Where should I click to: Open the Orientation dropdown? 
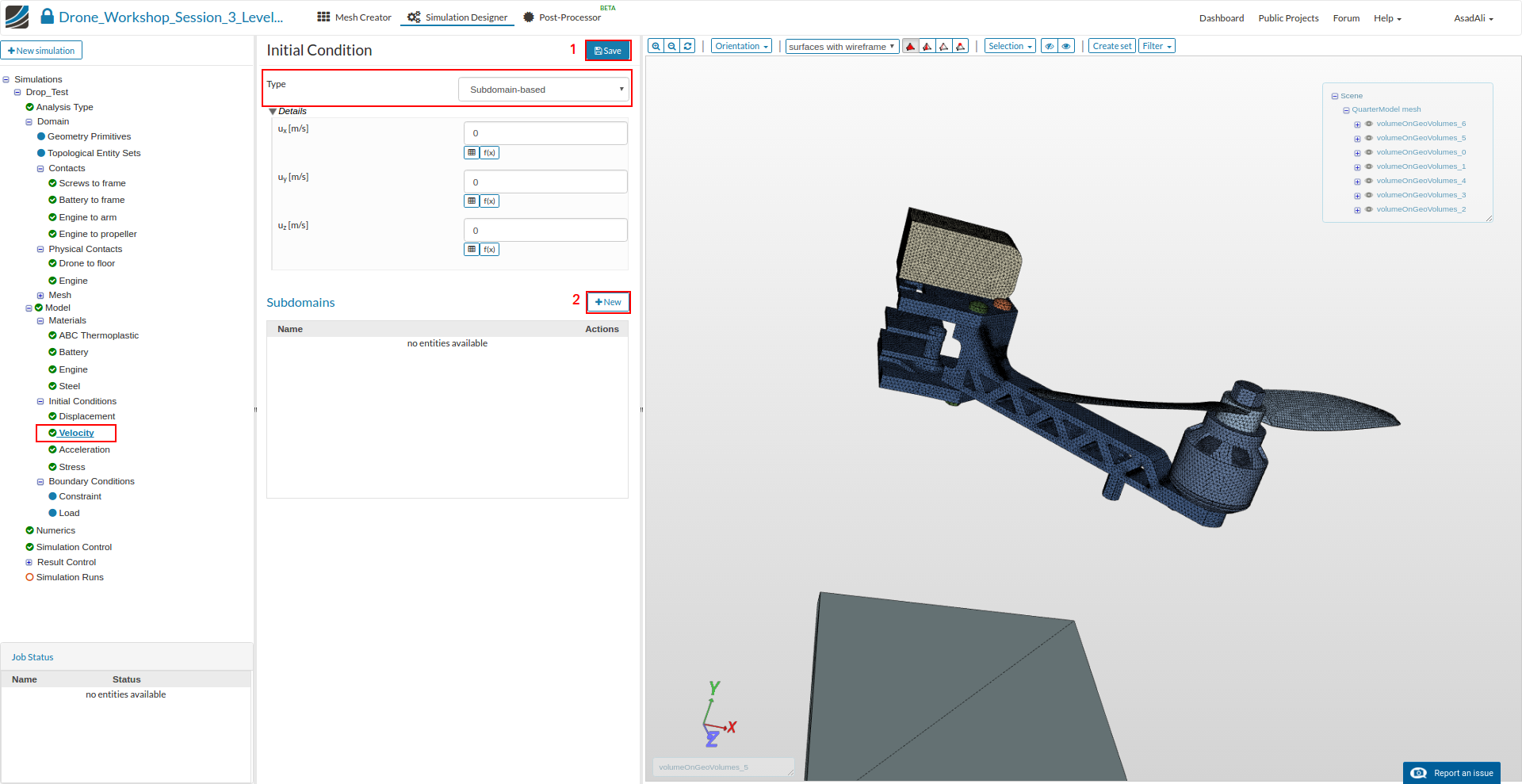(x=741, y=46)
